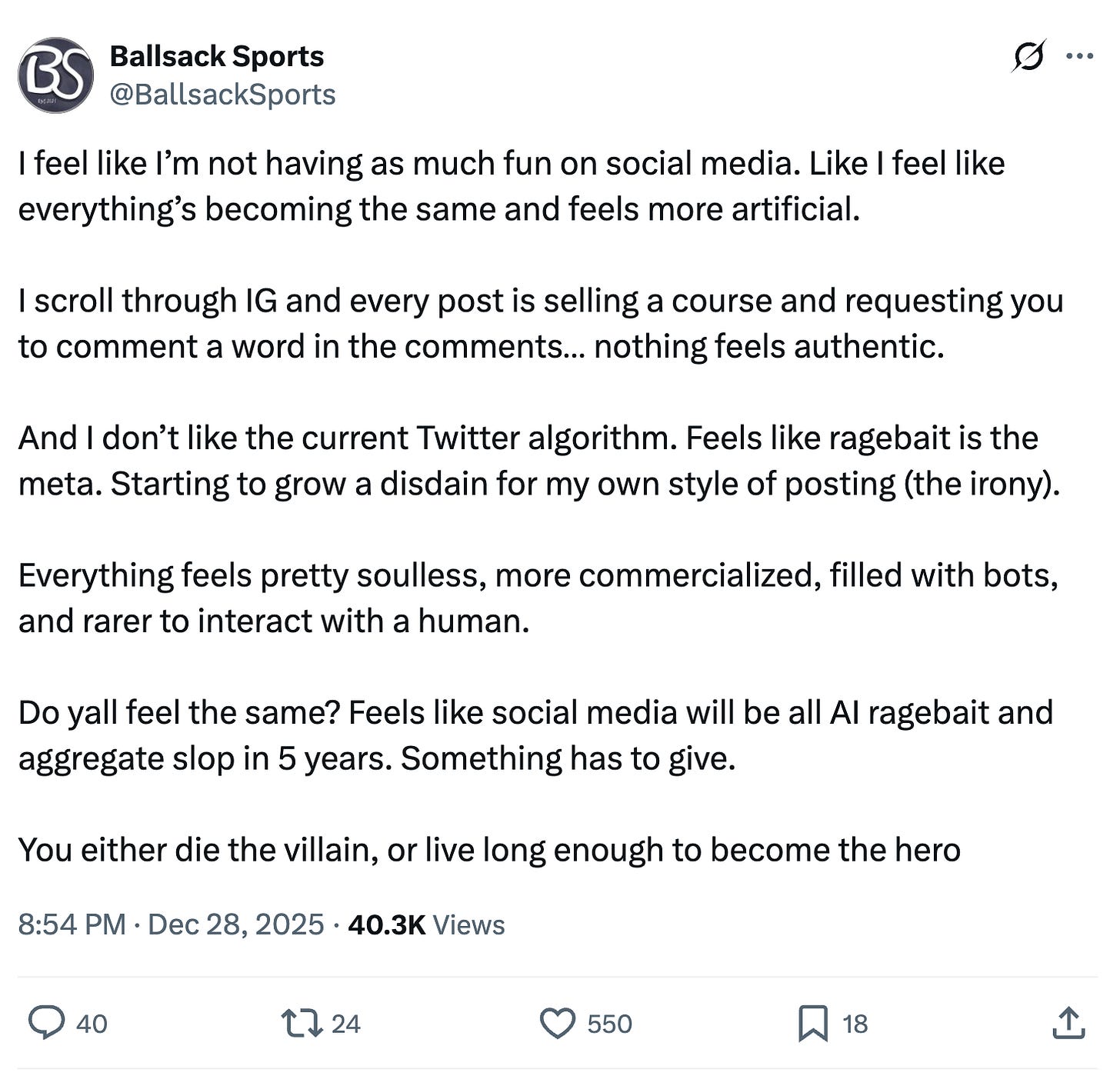Image resolution: width=1120 pixels, height=1086 pixels.
Task: Click the like count of 550
Action: tap(609, 1024)
